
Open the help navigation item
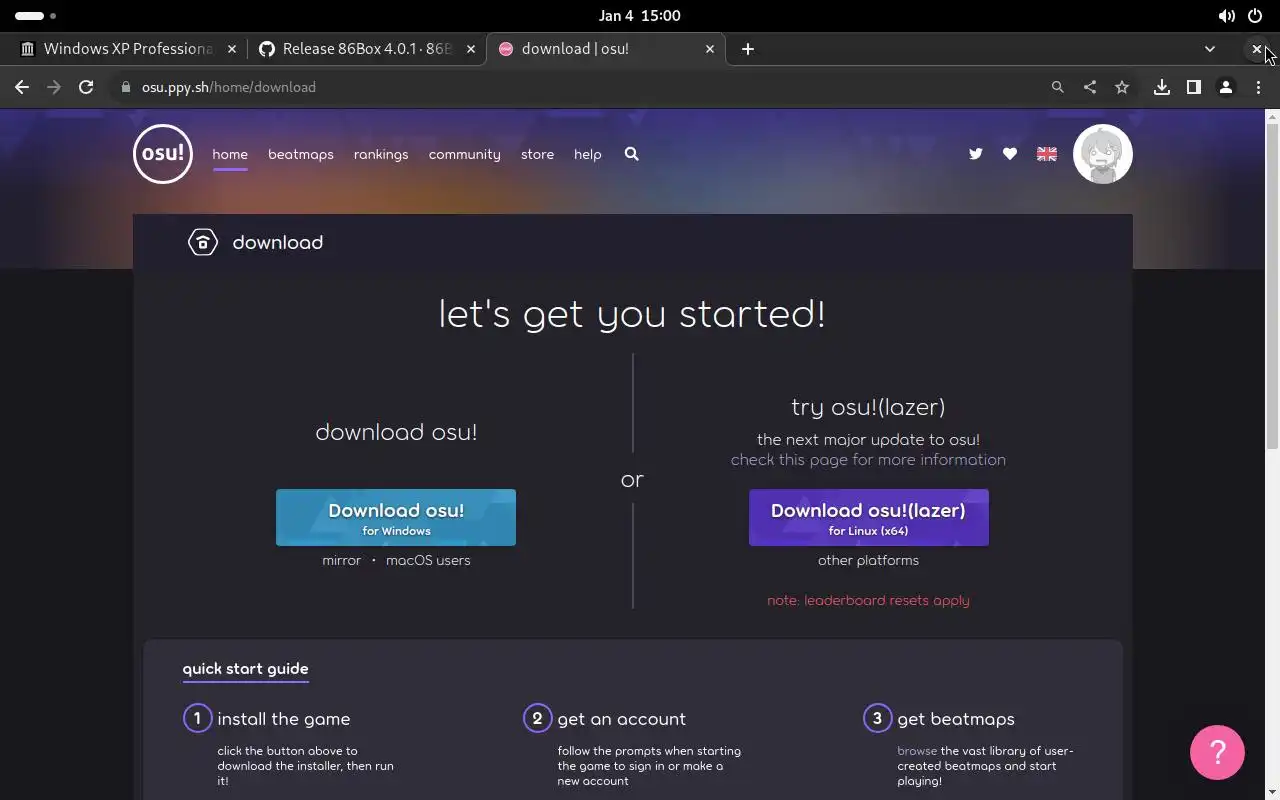point(588,154)
